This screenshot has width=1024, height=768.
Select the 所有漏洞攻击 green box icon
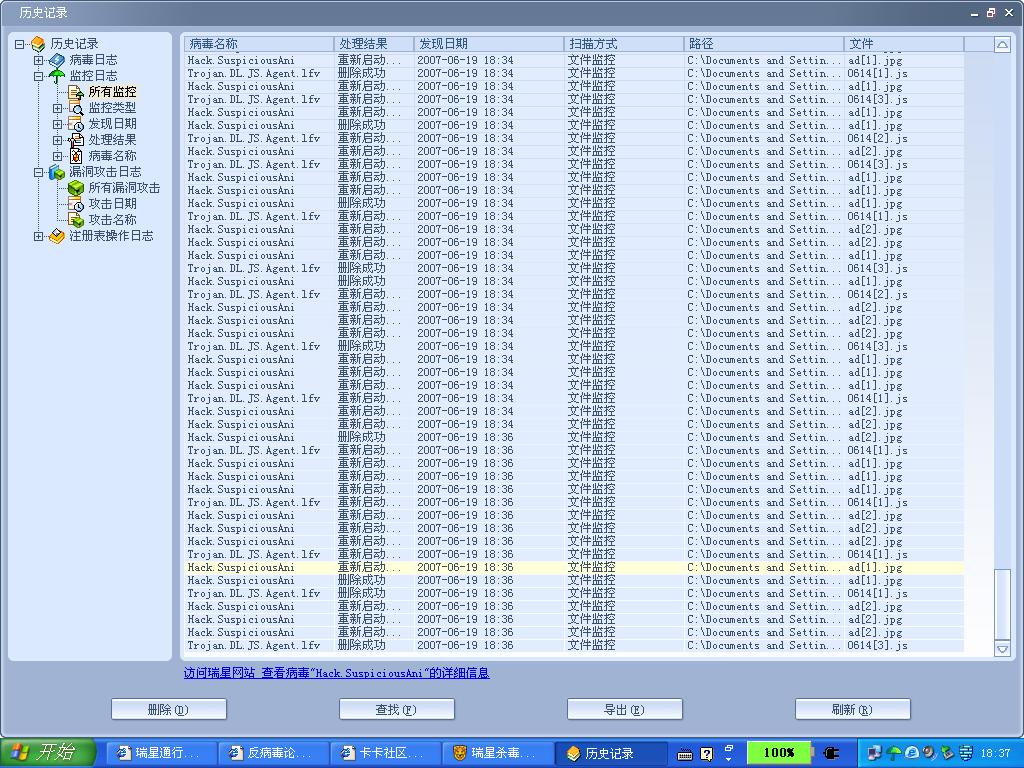[76, 188]
